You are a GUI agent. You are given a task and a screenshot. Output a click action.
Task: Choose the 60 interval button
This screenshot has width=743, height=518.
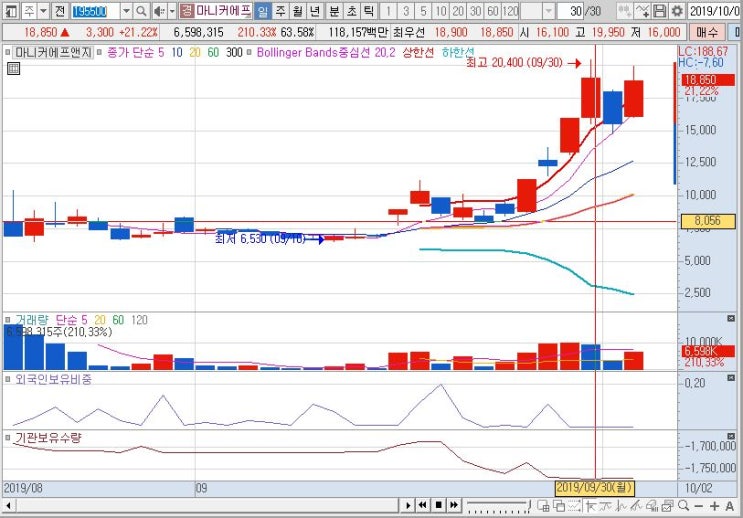493,11
